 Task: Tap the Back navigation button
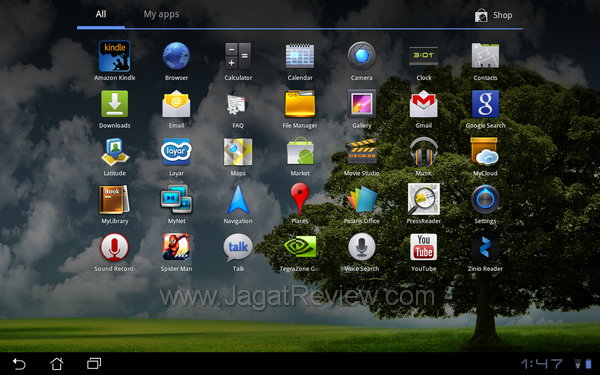point(19,364)
